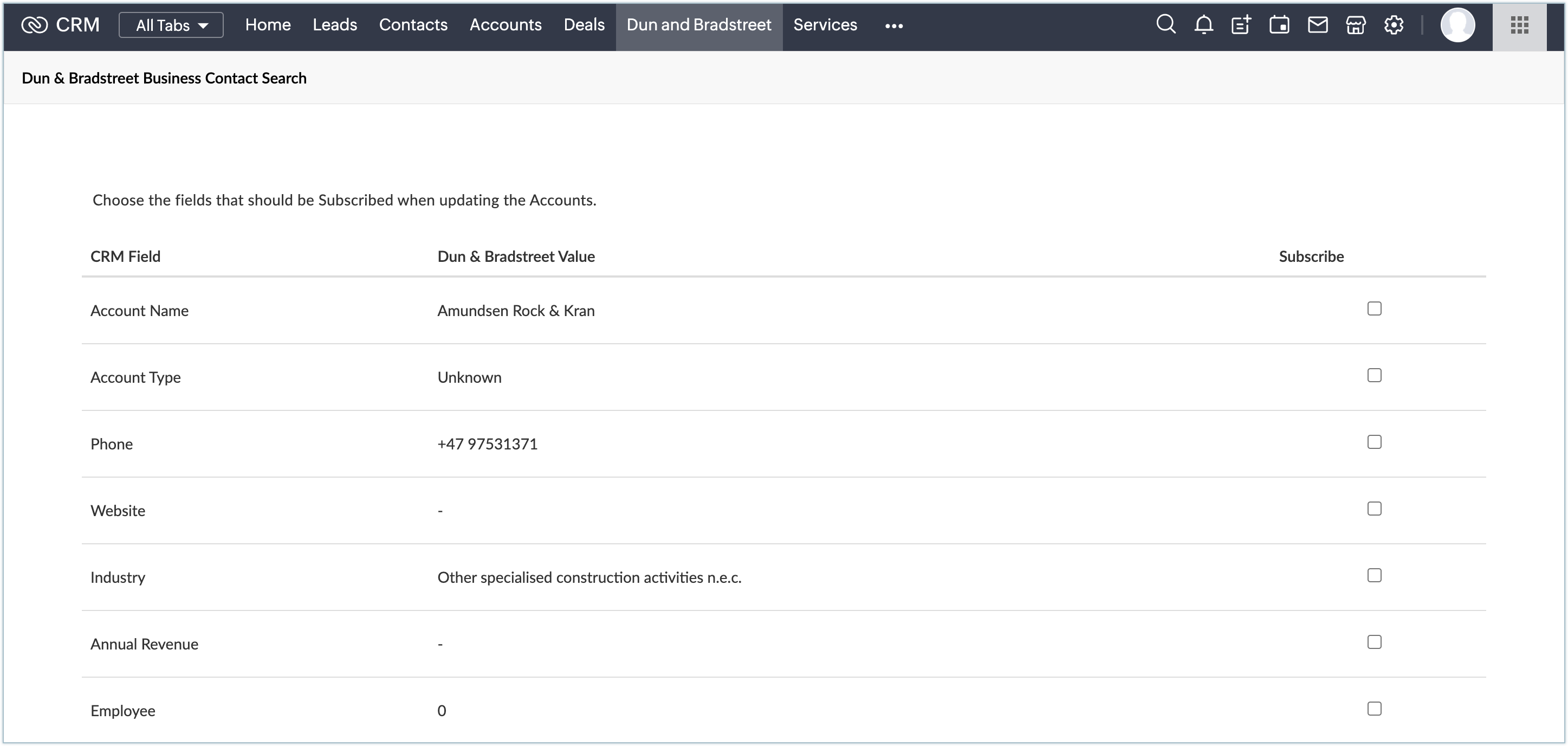Viewport: 1568px width, 746px height.
Task: Expand the All Tabs dropdown
Action: (171, 25)
